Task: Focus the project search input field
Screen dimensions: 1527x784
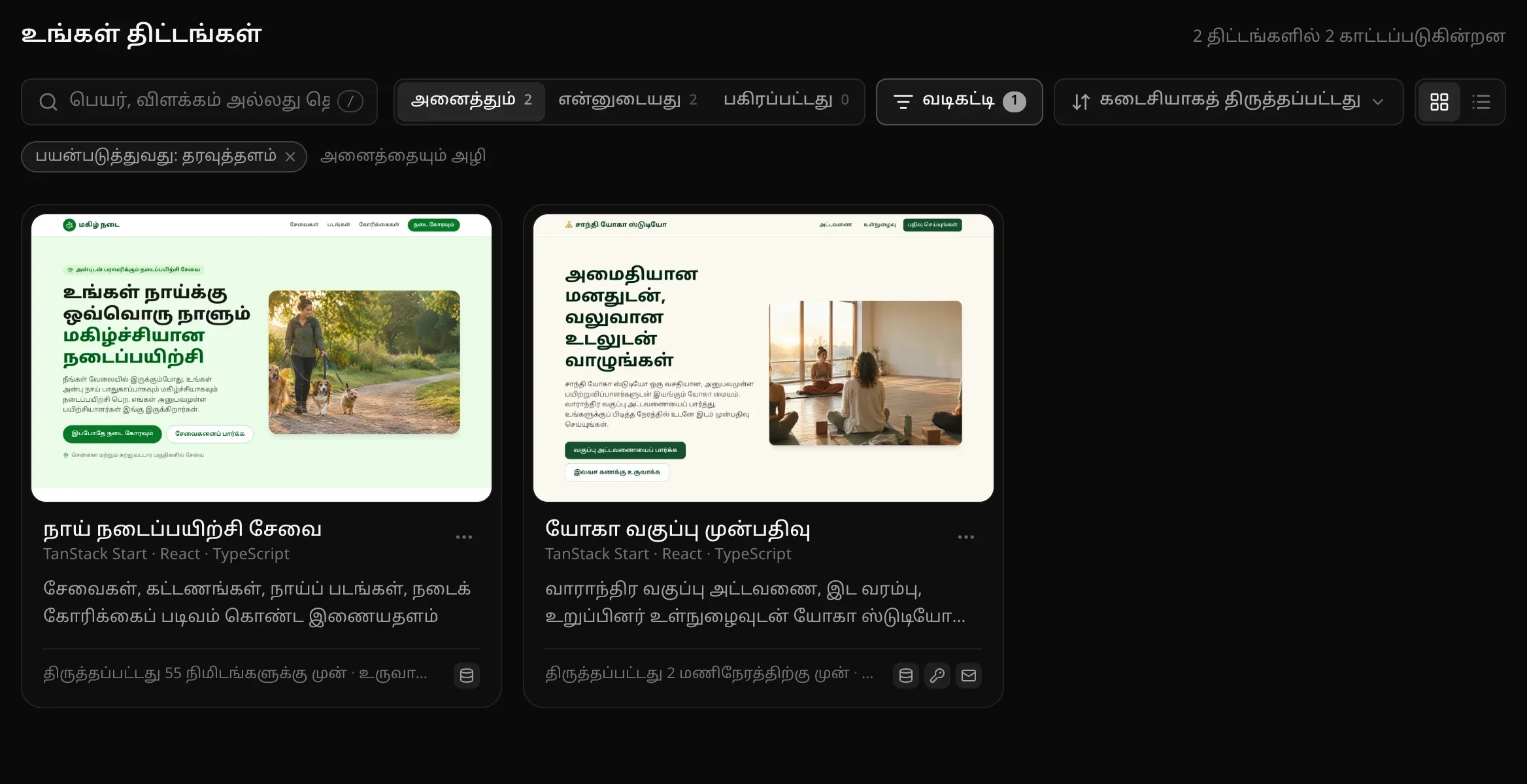Action: (x=199, y=102)
